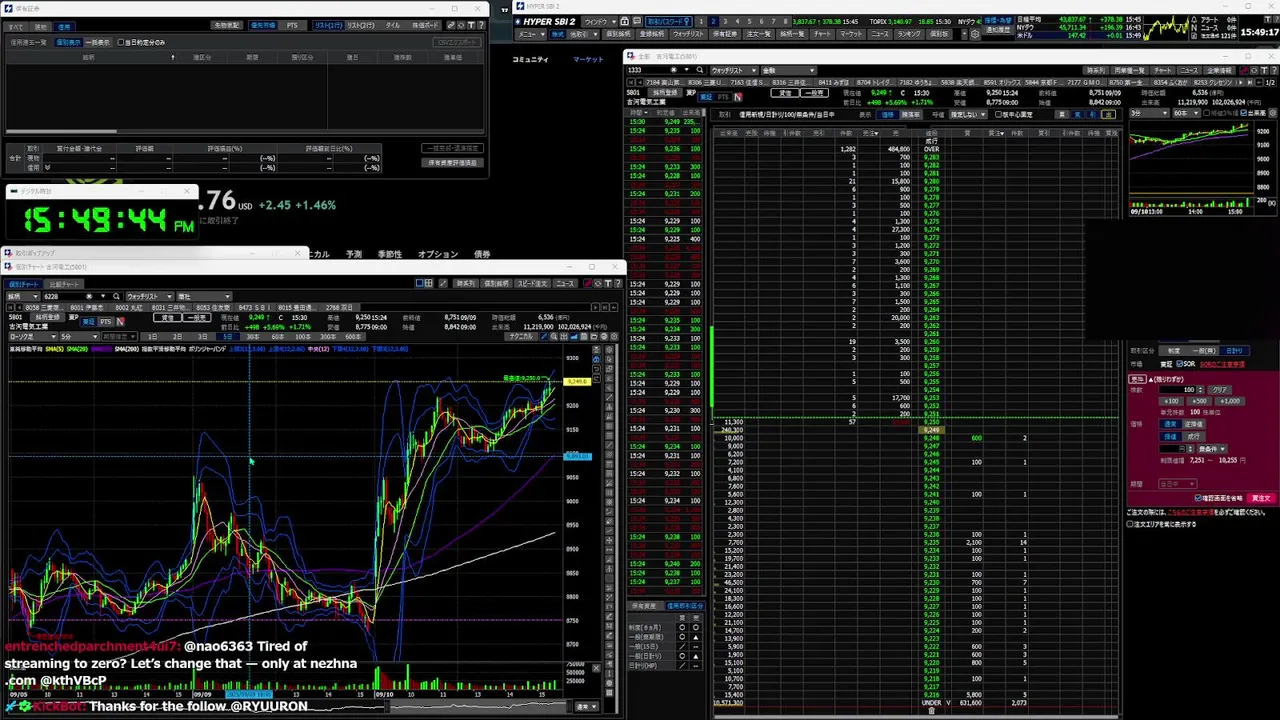The width and height of the screenshot is (1280, 720).
Task: Click workspace number 3 in HYPER SBI 2
Action: [x=725, y=21]
